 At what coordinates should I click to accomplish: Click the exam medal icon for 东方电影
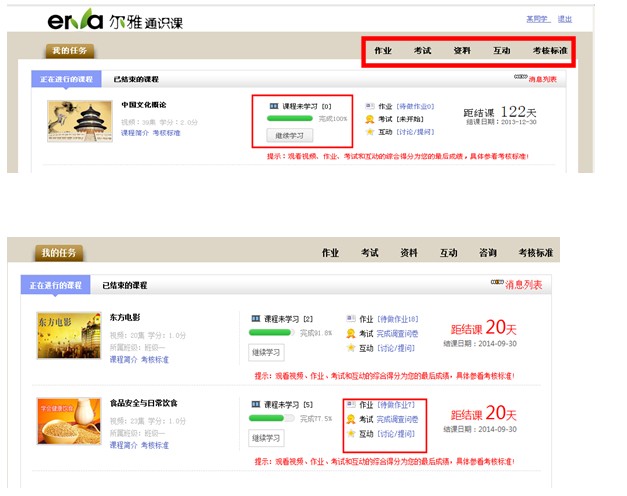coord(351,333)
